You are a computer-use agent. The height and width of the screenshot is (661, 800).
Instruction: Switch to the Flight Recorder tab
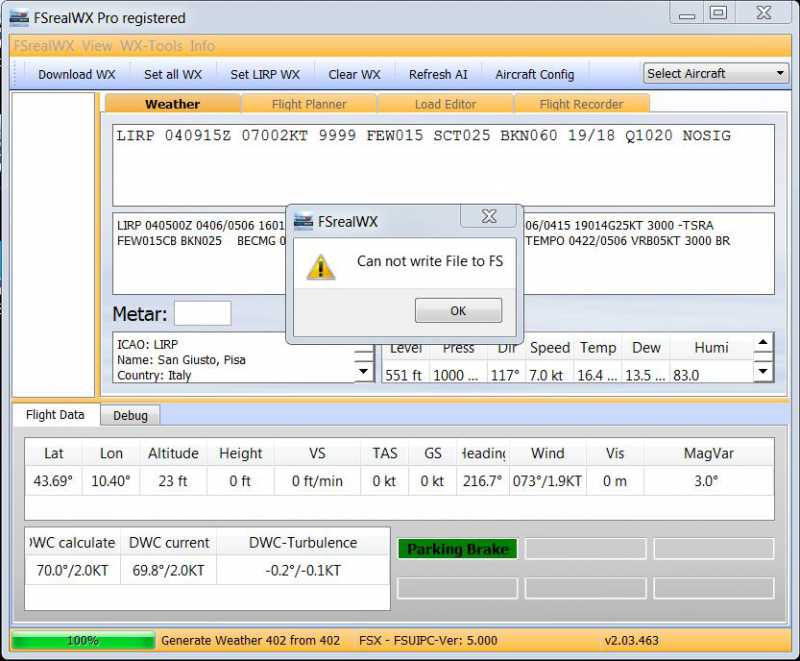581,104
